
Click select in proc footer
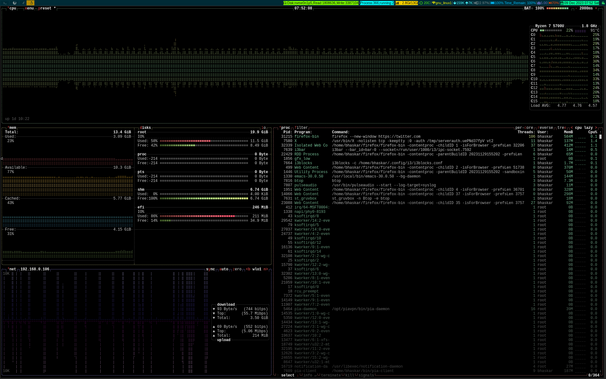[x=288, y=375]
